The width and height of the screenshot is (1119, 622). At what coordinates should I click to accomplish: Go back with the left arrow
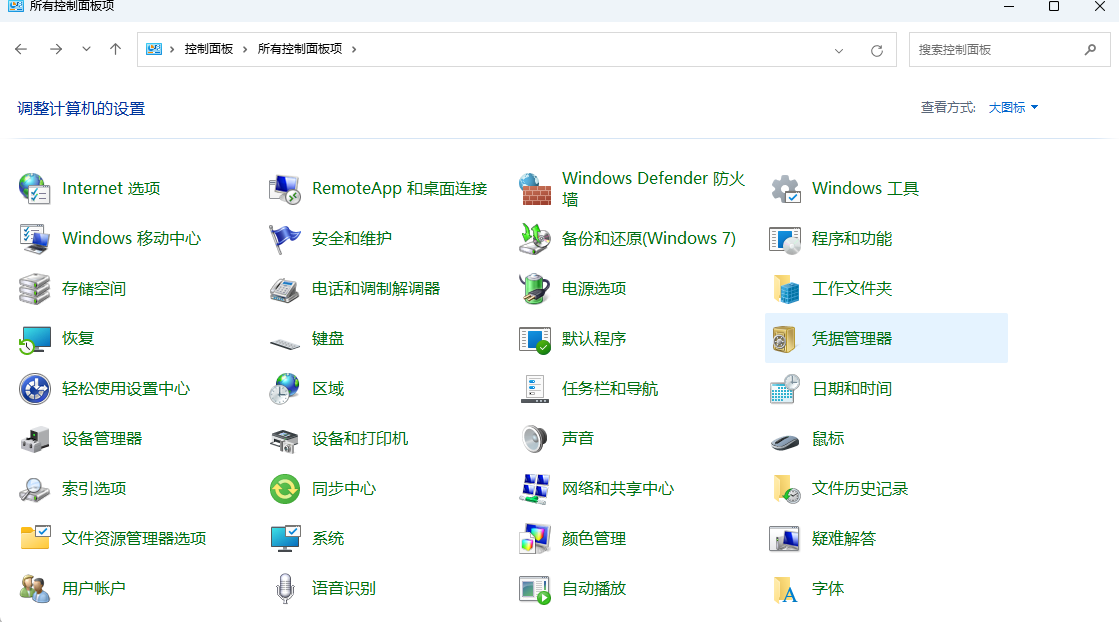pos(21,49)
